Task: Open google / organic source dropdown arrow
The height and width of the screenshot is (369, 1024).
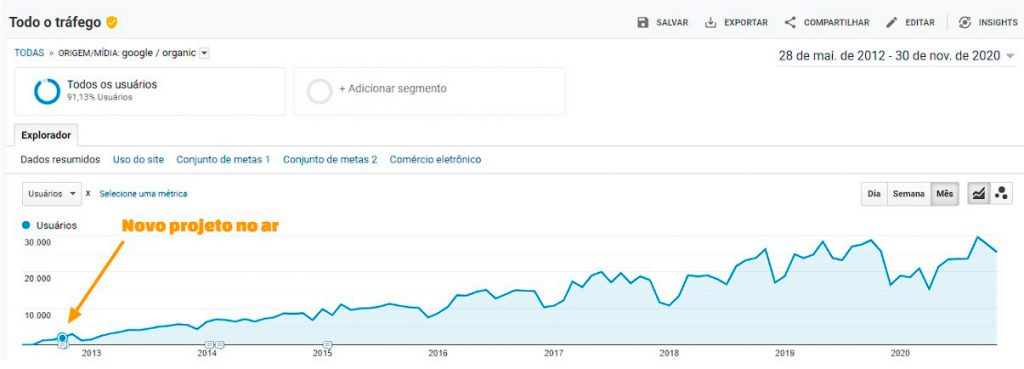Action: point(204,54)
